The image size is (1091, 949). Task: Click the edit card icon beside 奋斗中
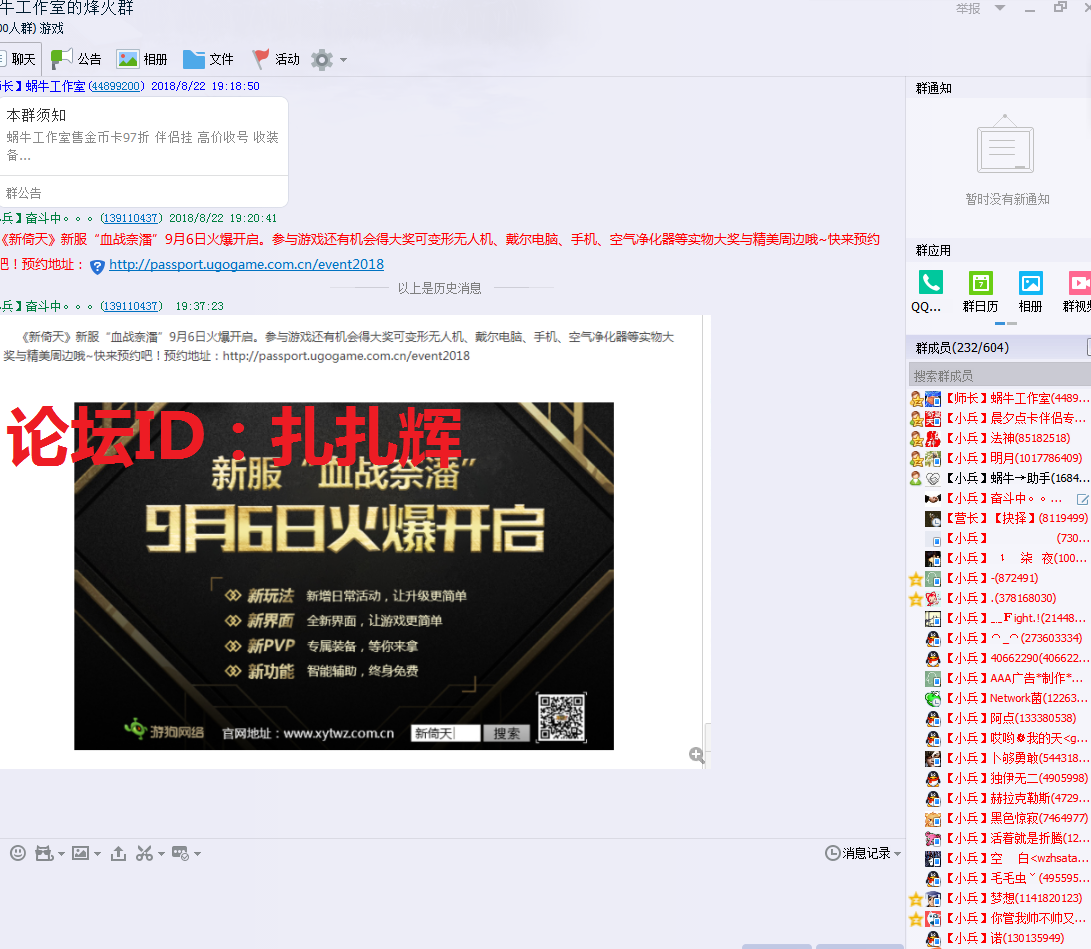pos(1083,499)
